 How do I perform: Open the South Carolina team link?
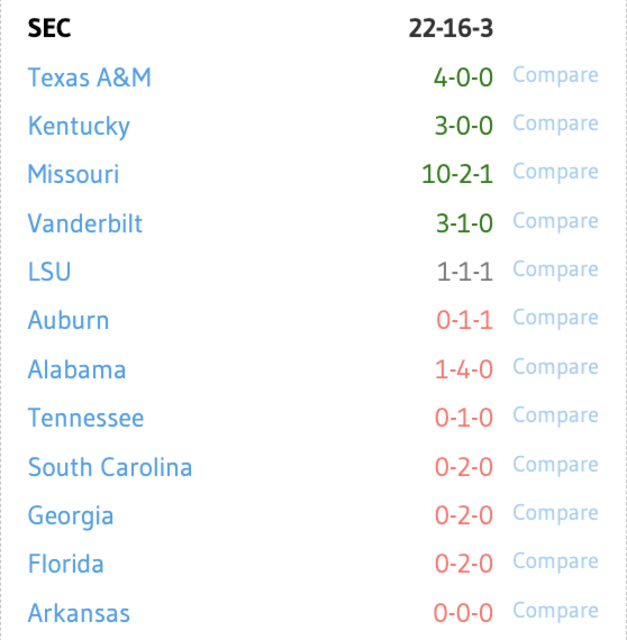(110, 467)
